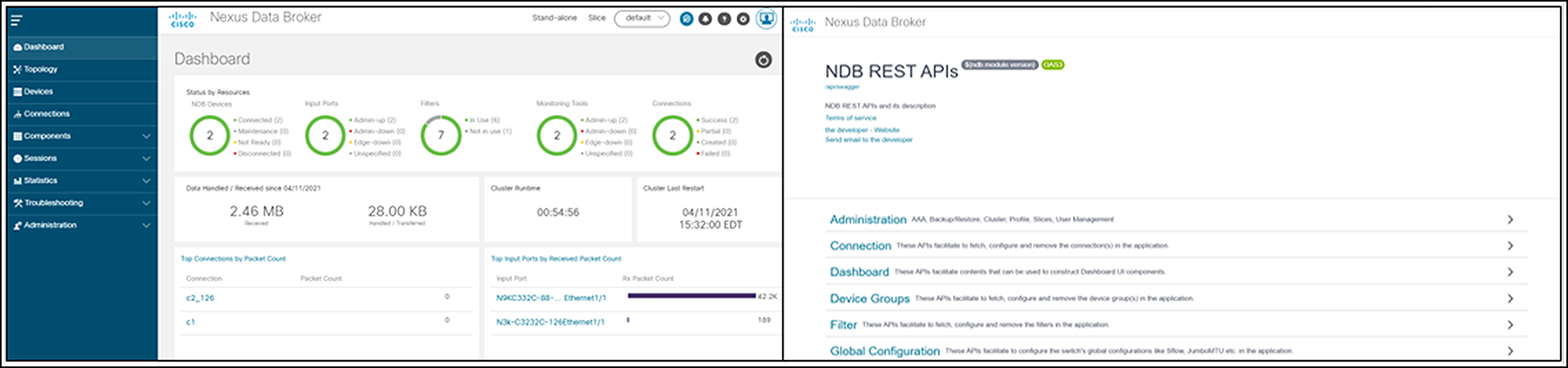
Task: Open input port N3k-C3232C-126 Ethernet1/1
Action: [x=550, y=322]
